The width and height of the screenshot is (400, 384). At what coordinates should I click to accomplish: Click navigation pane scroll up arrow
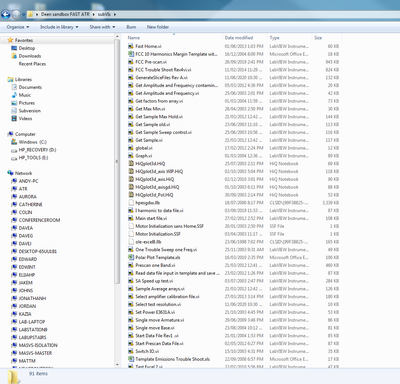pyautogui.click(x=117, y=36)
